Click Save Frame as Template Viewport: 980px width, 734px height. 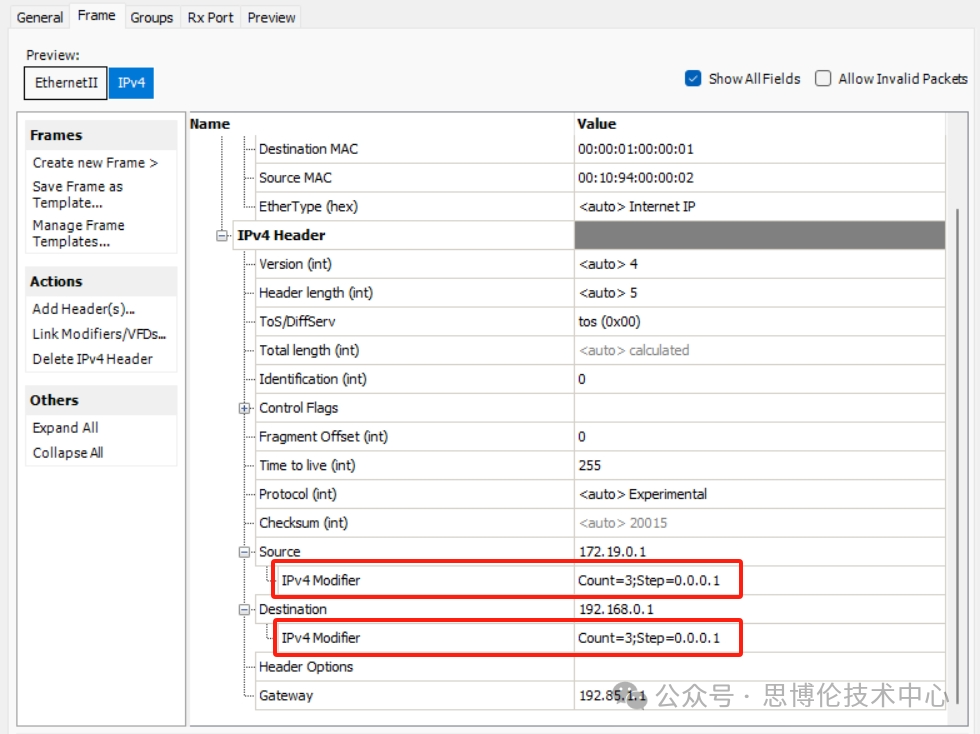pos(77,194)
